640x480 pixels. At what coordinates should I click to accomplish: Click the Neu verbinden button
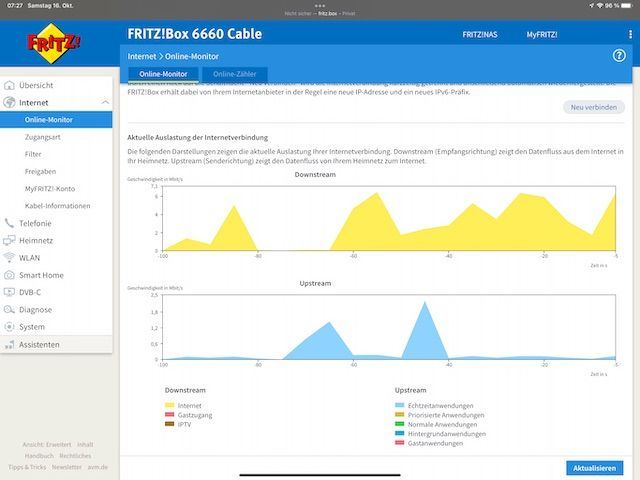pos(594,107)
